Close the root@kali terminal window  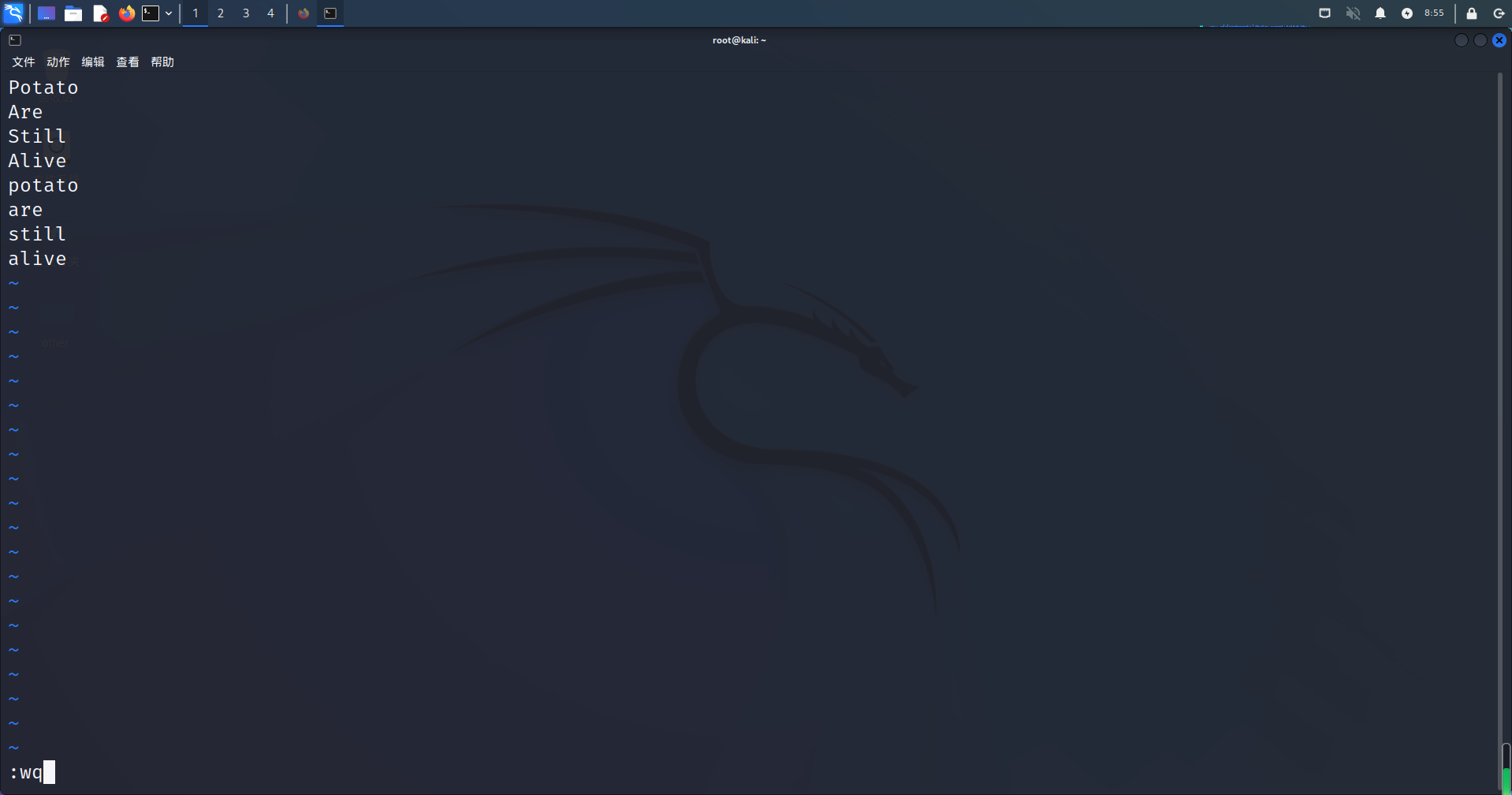pos(1499,40)
